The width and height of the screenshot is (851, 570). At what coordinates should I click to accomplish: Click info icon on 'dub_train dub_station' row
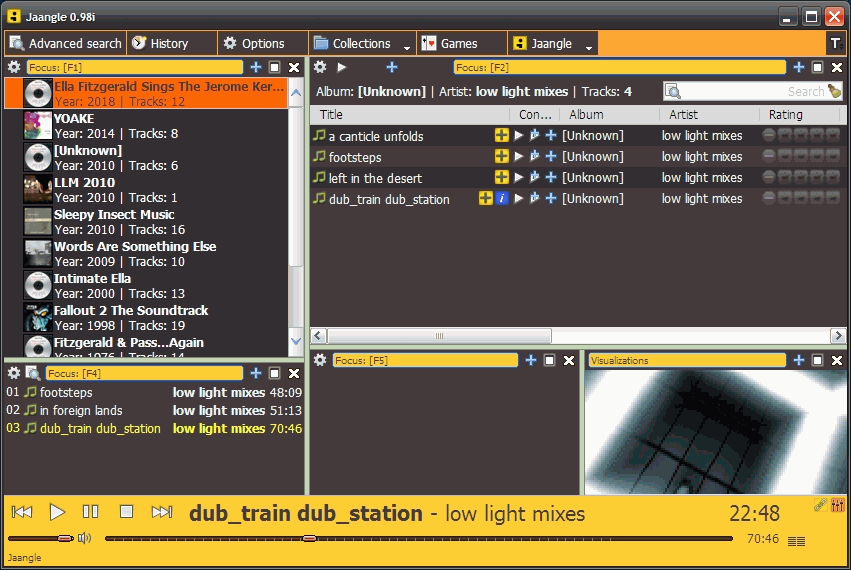[x=501, y=199]
